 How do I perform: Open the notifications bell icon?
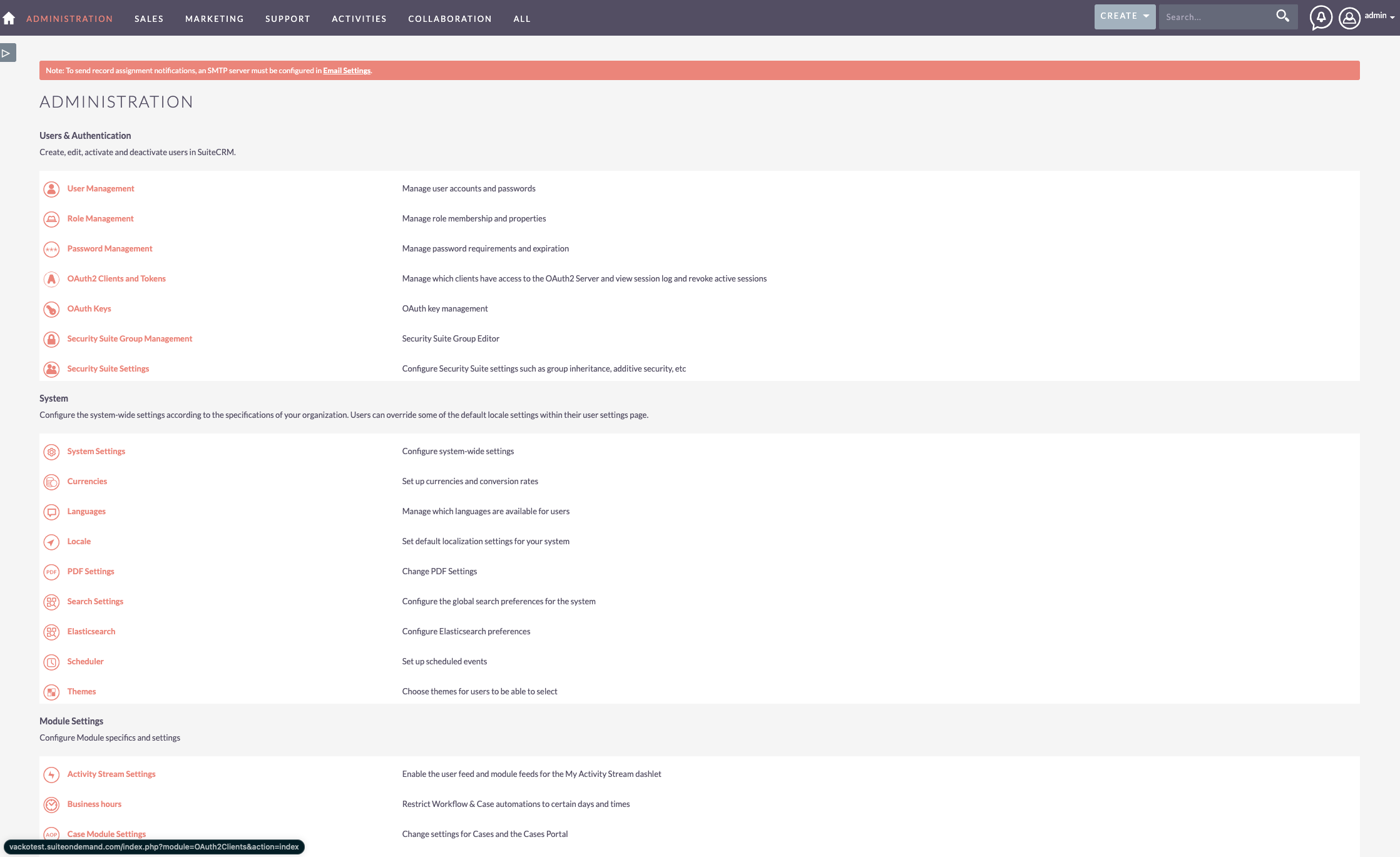(x=1321, y=18)
